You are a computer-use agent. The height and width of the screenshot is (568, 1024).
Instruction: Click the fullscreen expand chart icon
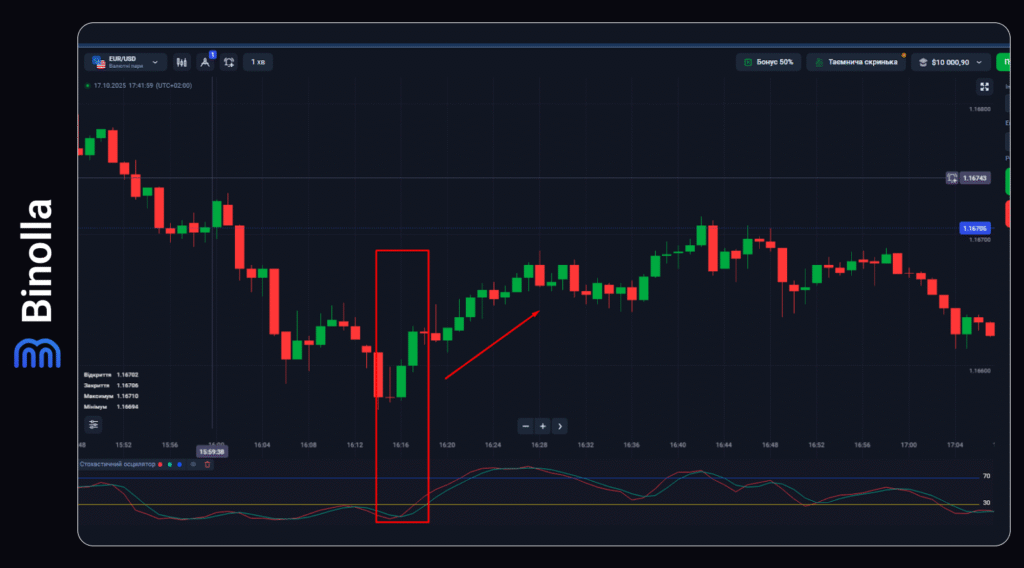[984, 86]
